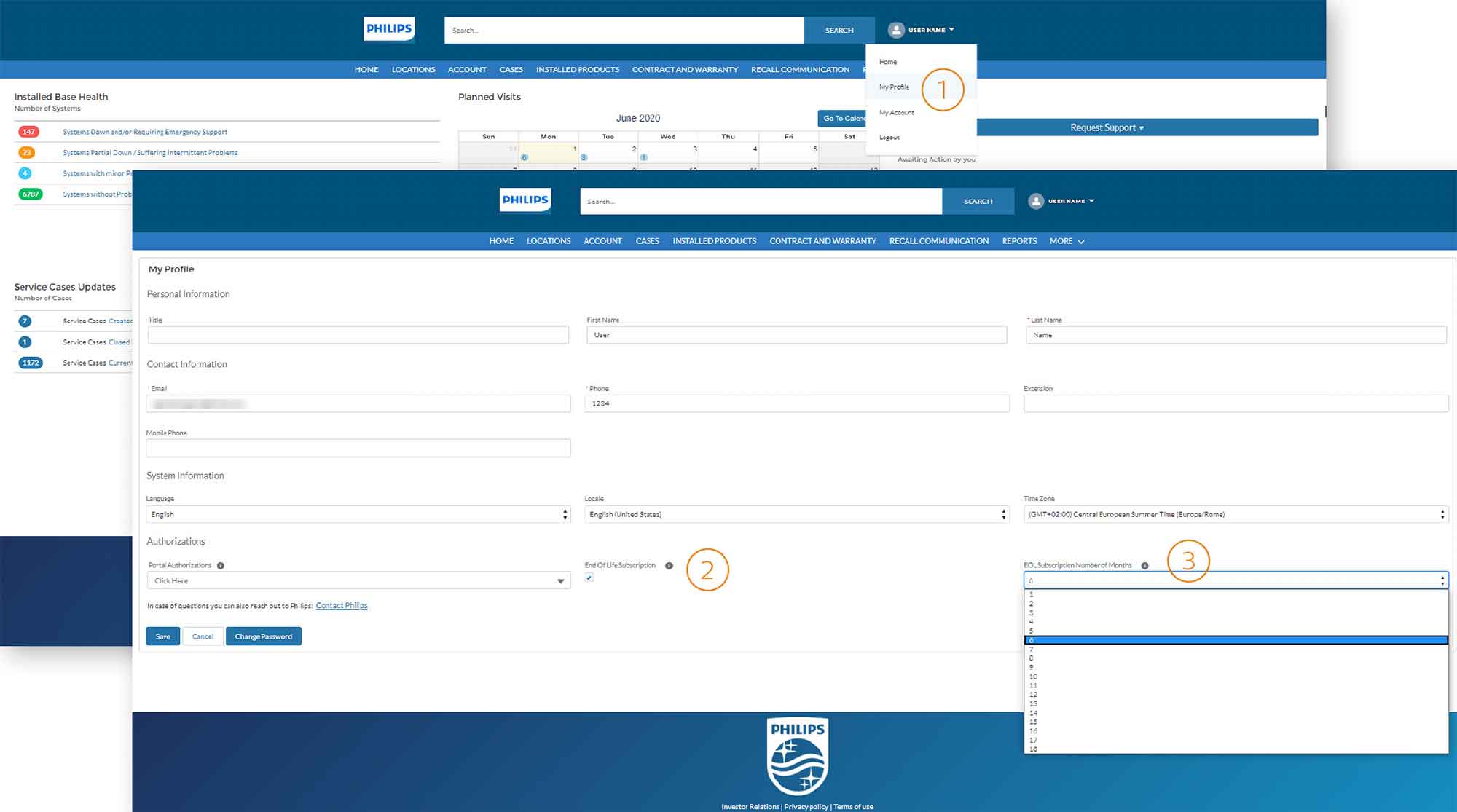The height and width of the screenshot is (812, 1457).
Task: Expand the MORE navigation menu
Action: coord(1067,241)
